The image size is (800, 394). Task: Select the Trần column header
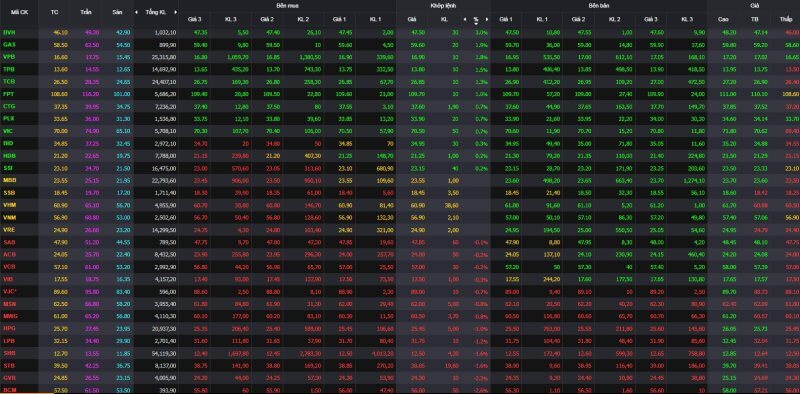pos(85,12)
